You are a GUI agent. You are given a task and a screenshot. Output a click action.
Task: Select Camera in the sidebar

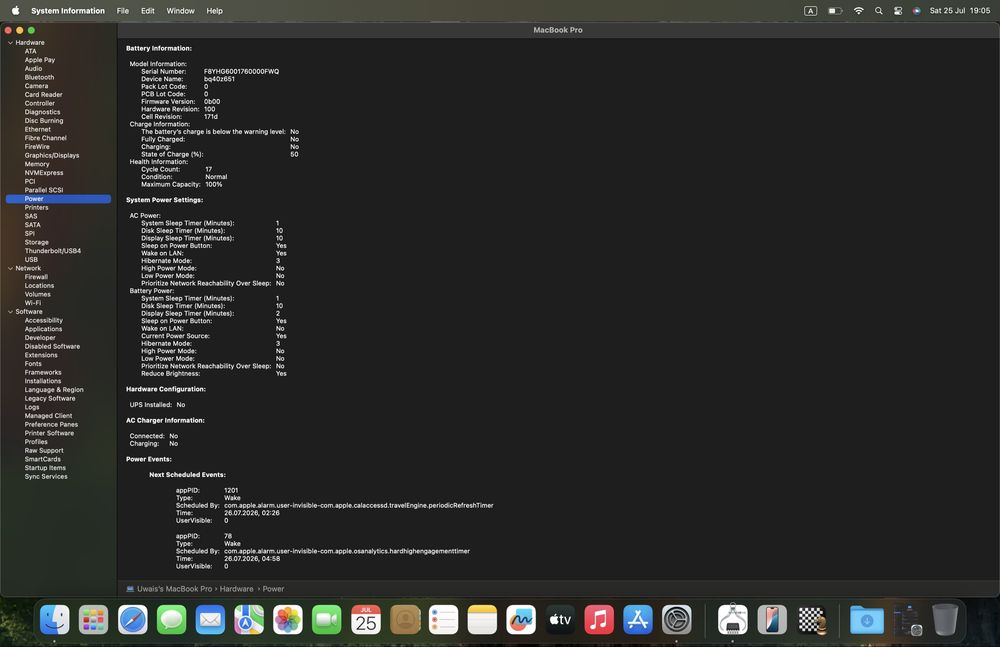click(36, 86)
